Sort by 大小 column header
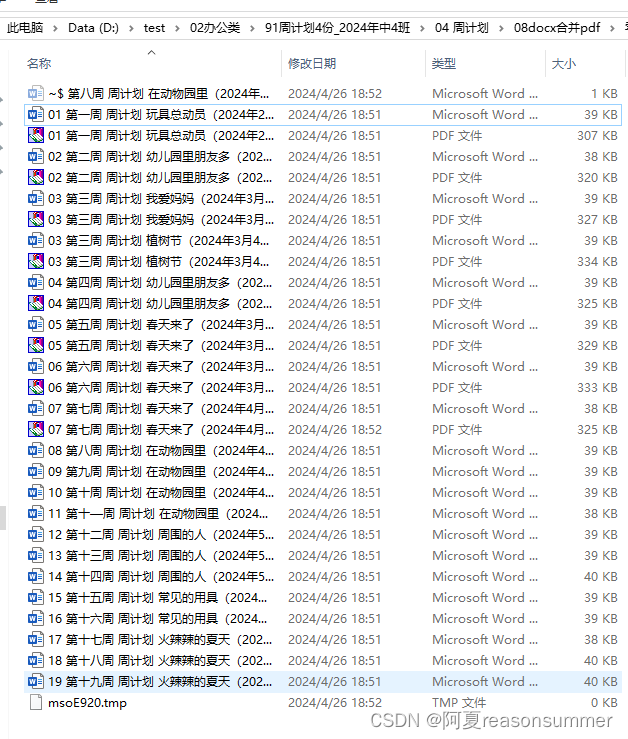 coord(564,63)
